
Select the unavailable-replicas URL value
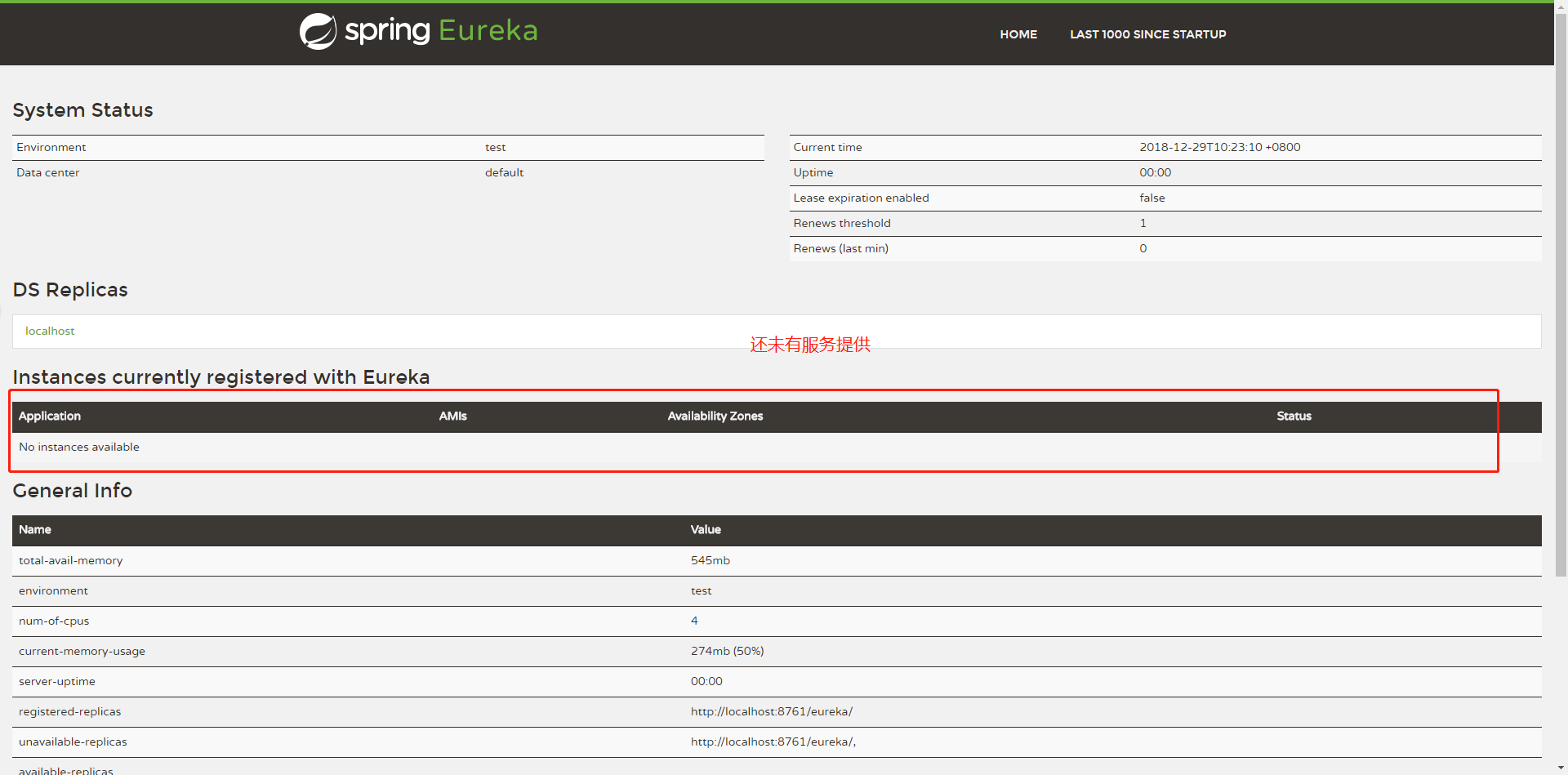tap(773, 742)
